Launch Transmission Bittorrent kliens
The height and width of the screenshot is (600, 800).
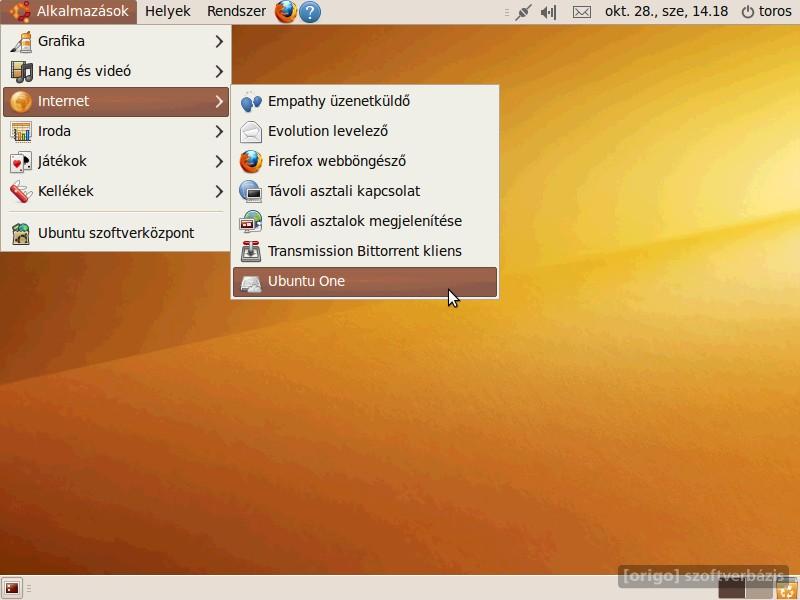pos(365,252)
